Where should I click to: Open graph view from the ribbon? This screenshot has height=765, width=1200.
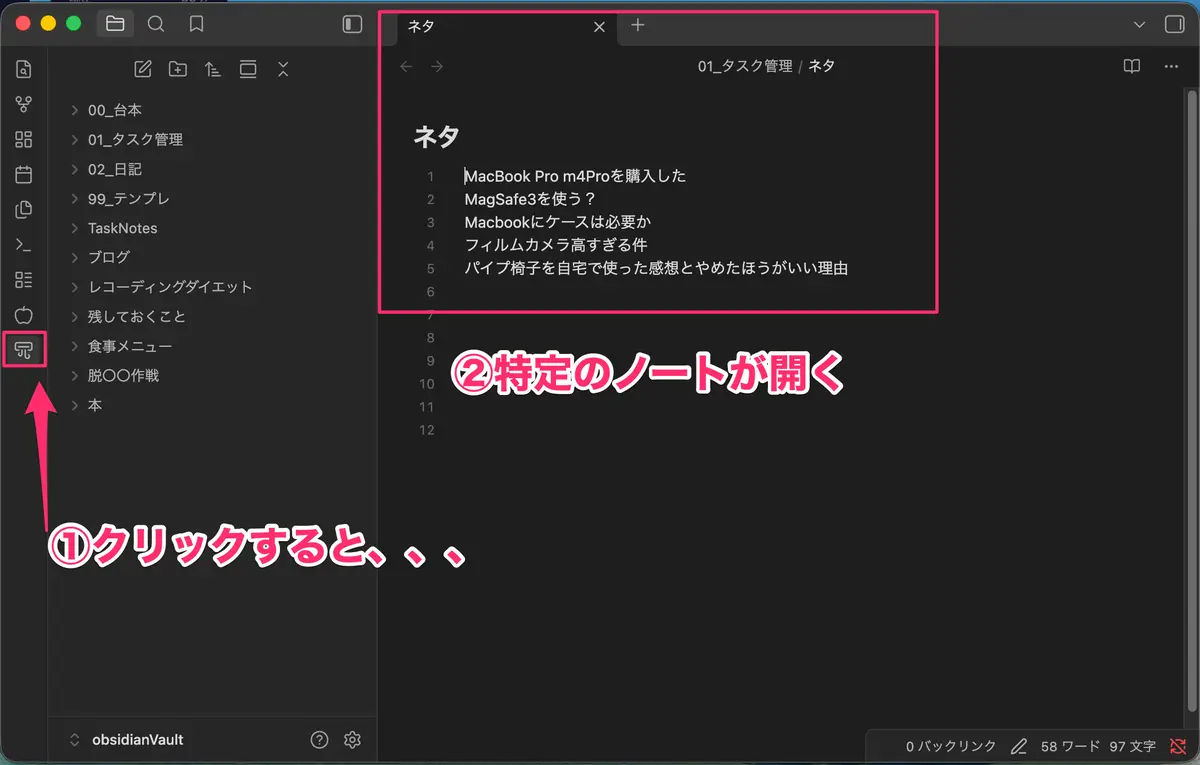[x=24, y=104]
